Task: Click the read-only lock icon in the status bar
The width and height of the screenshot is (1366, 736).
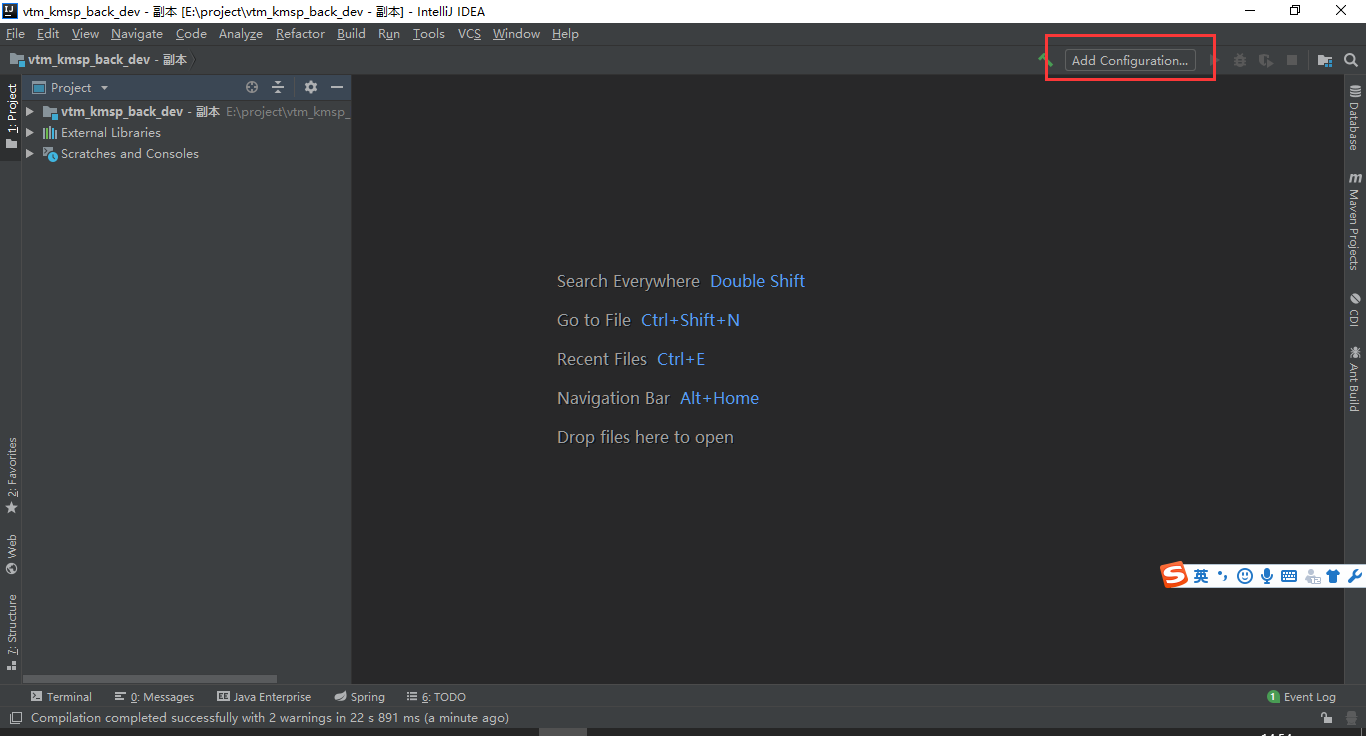Action: (x=1326, y=718)
